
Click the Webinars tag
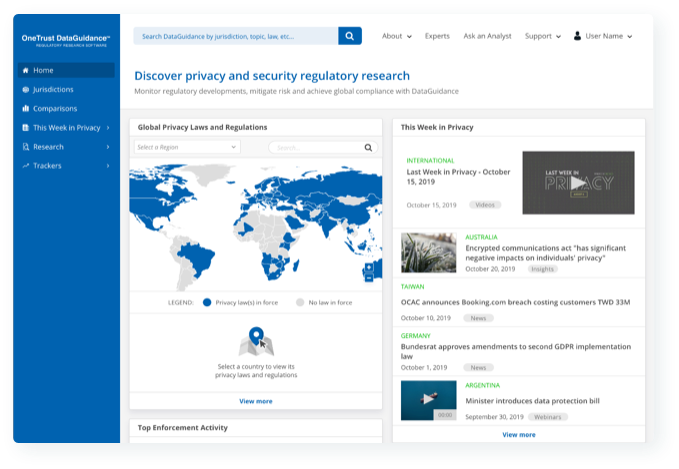point(547,417)
